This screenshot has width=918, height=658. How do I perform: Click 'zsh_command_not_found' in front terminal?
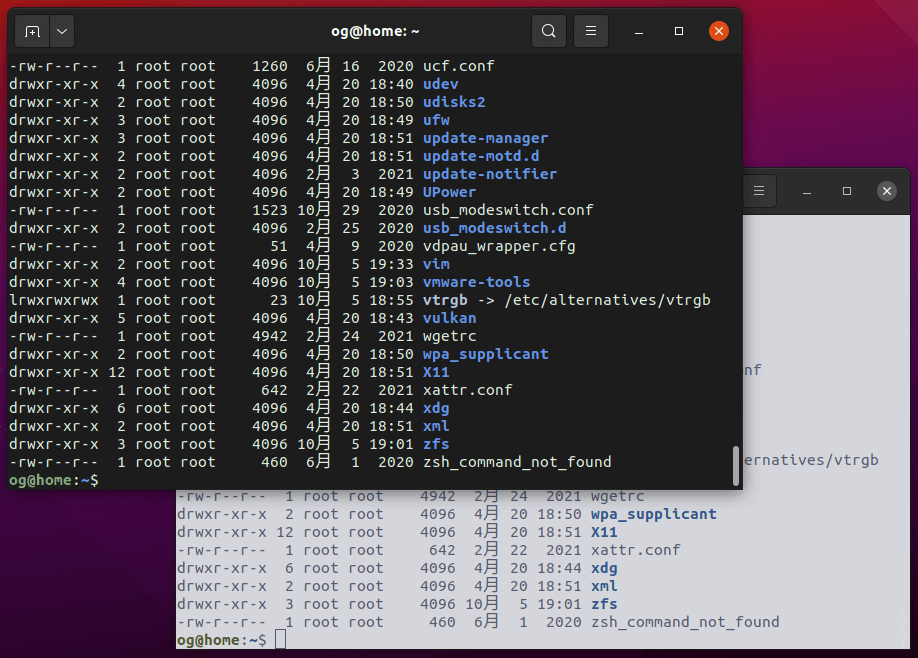[517, 462]
